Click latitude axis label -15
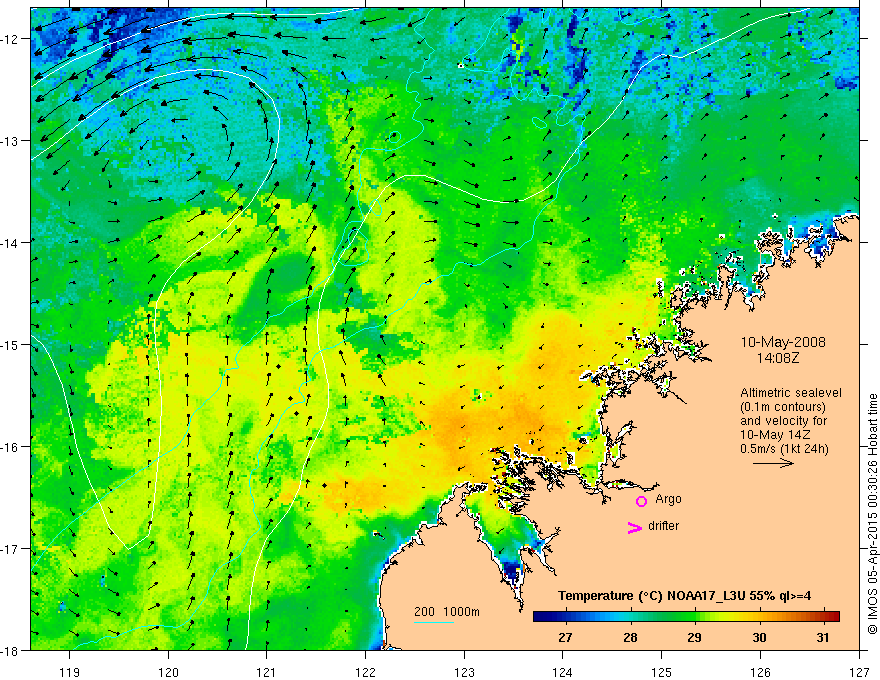The image size is (880, 680). click(10, 344)
